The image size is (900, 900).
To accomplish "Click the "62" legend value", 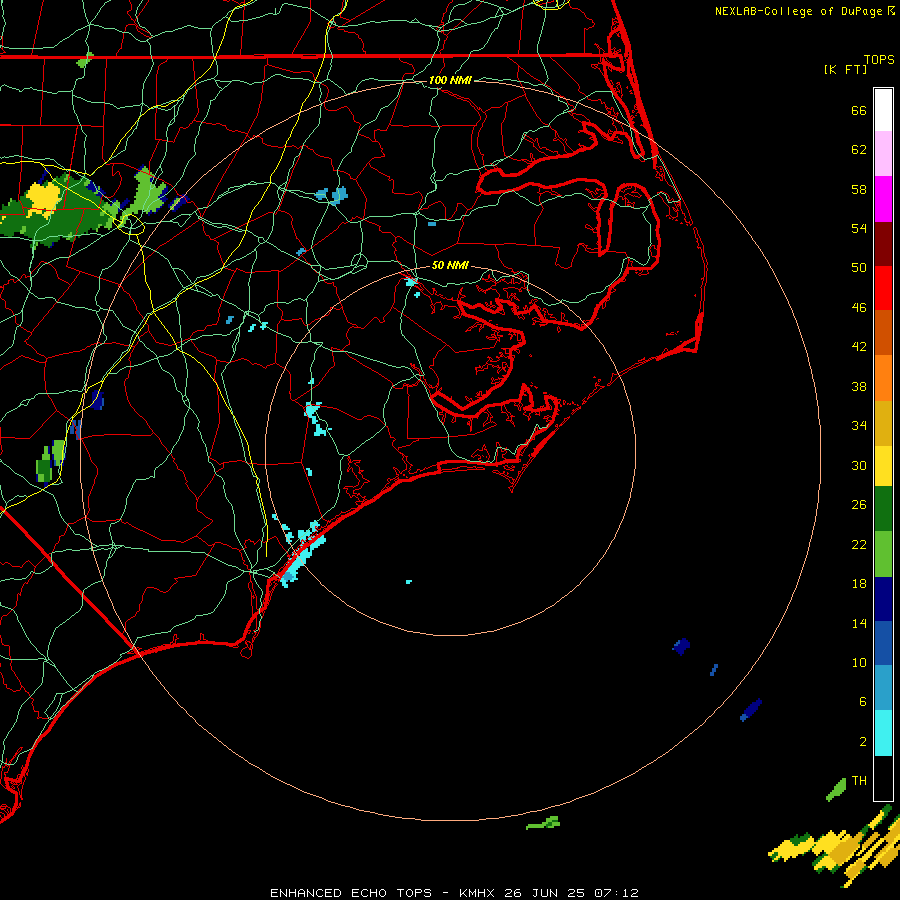I will tap(859, 150).
